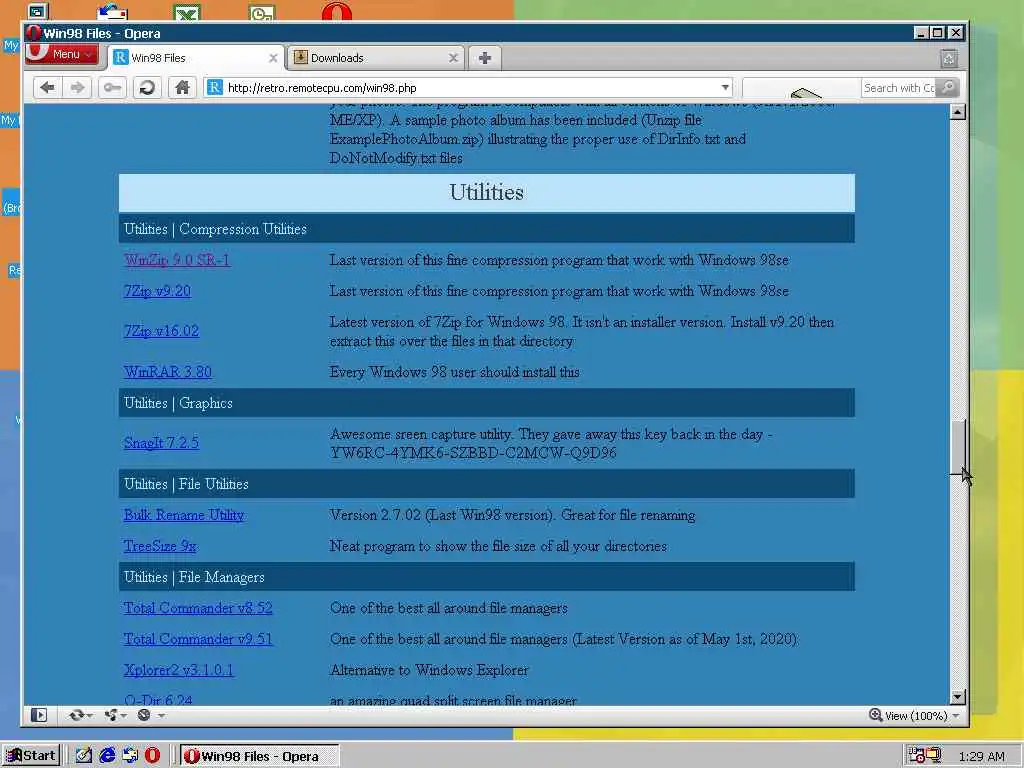Expand the Opera Turbo dropdown arrow
The height and width of the screenshot is (768, 1024).
coord(161,716)
